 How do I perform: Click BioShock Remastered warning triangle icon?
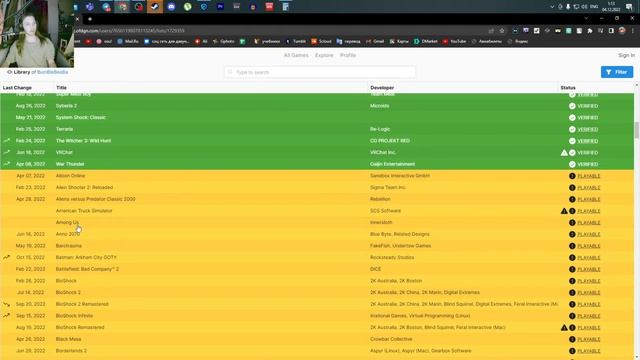[564, 328]
